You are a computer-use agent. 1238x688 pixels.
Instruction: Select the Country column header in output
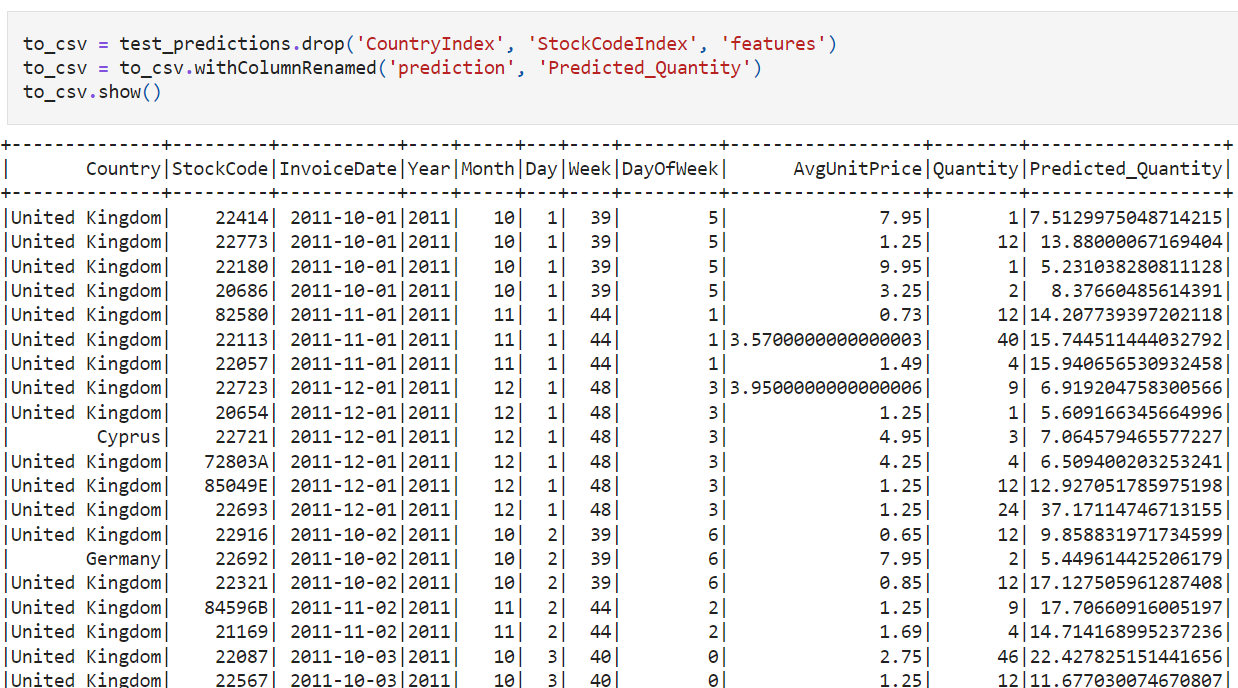click(x=123, y=169)
